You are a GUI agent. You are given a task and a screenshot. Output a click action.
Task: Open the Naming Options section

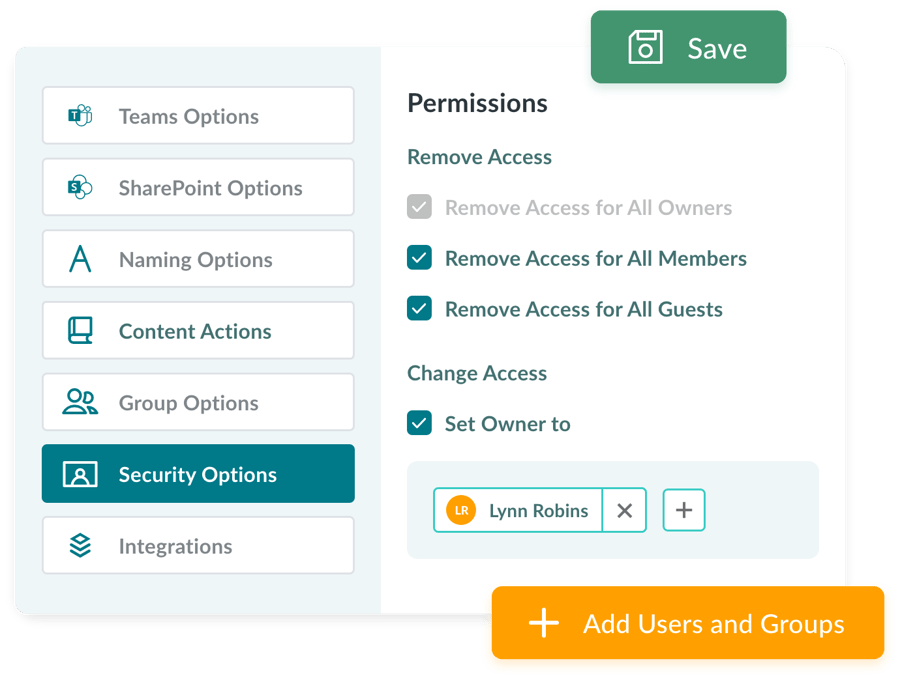(198, 259)
